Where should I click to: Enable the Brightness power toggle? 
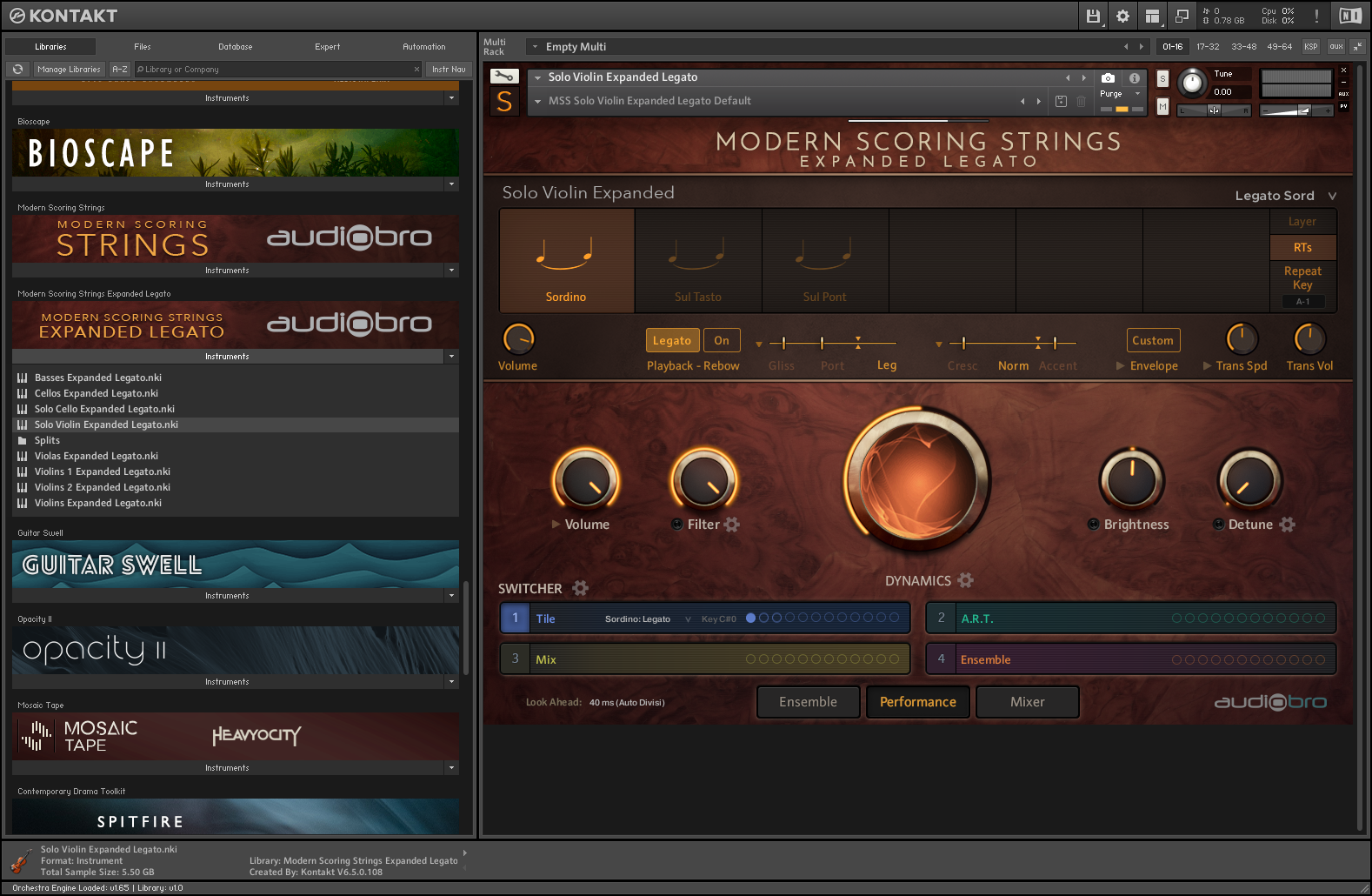point(1094,525)
